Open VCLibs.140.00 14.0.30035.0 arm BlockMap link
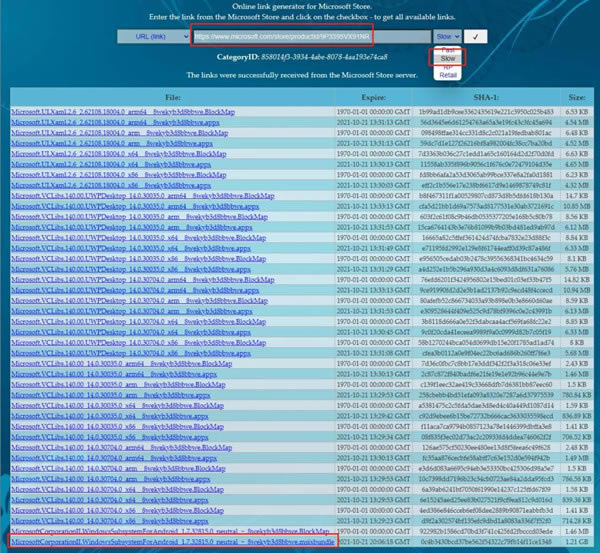The height and width of the screenshot is (553, 600). [x=118, y=385]
